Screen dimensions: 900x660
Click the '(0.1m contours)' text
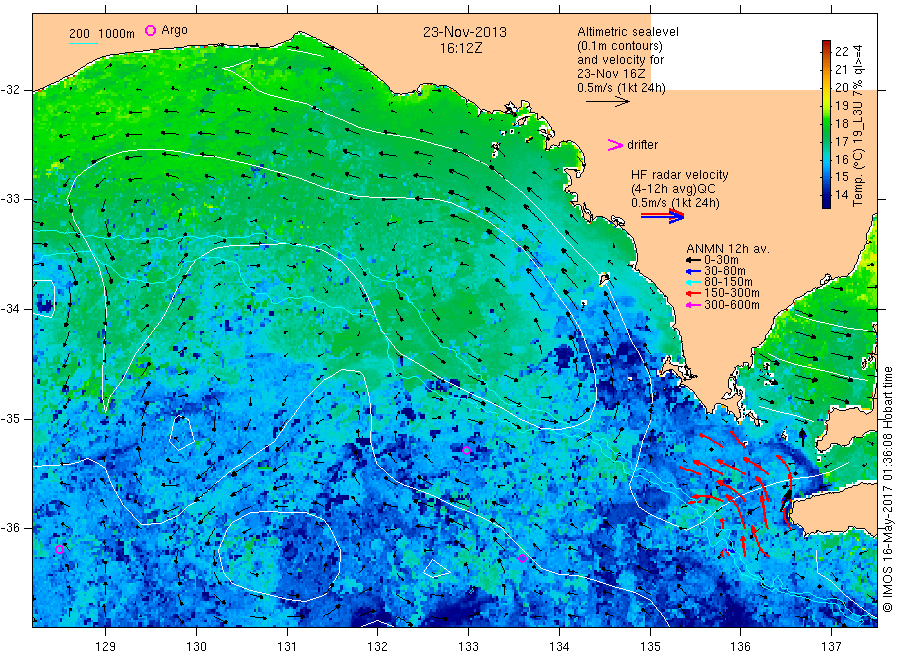pyautogui.click(x=619, y=46)
